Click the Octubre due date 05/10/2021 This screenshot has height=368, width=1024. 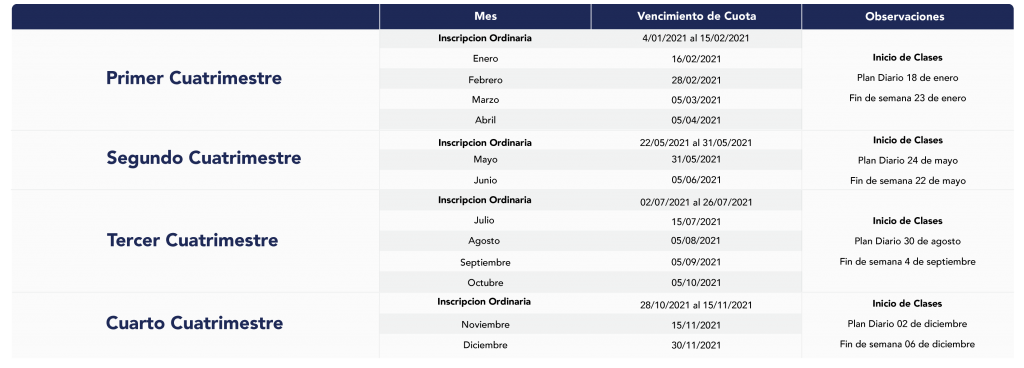tap(696, 283)
